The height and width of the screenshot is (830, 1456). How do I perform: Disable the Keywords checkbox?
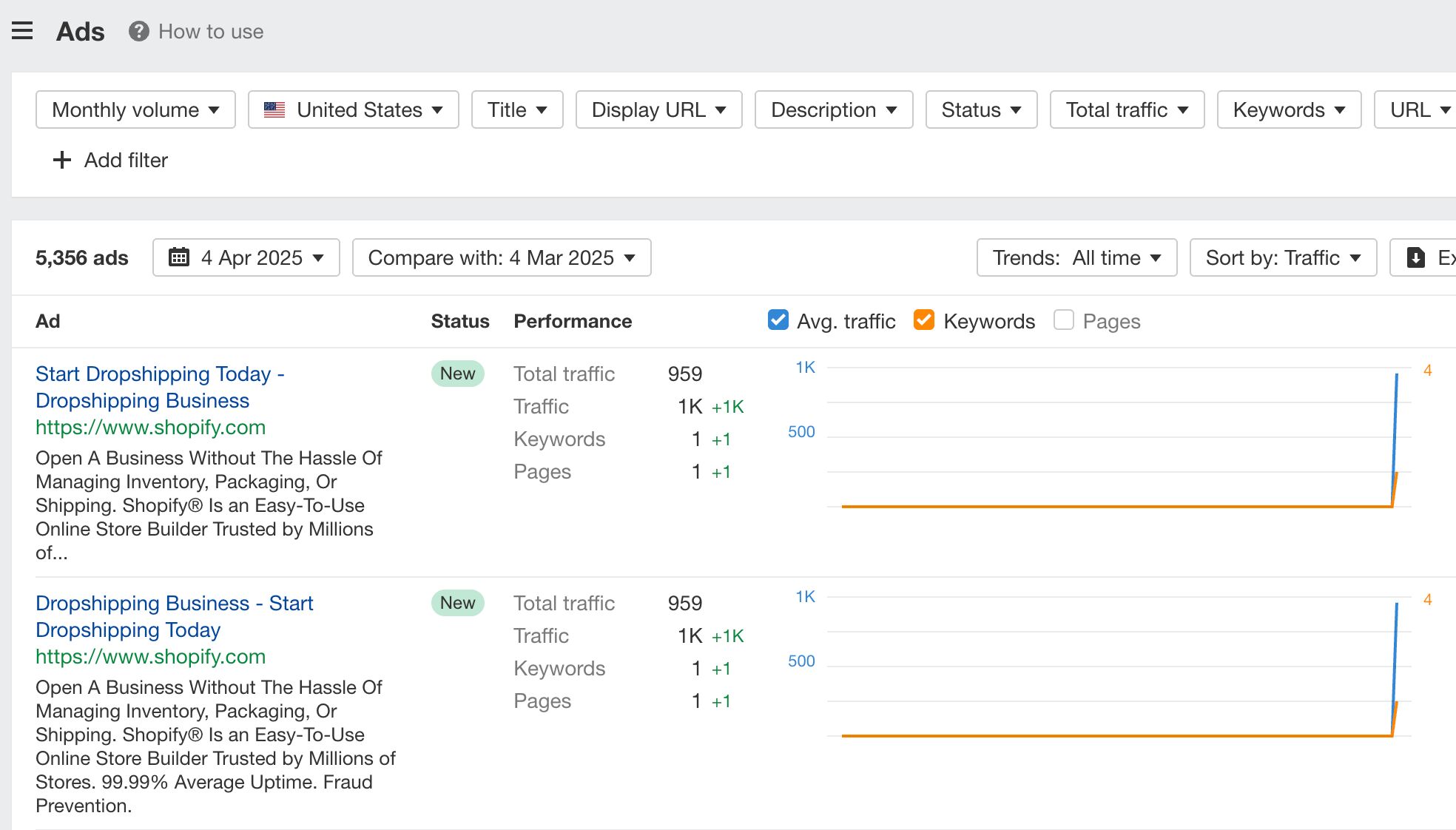pos(923,320)
